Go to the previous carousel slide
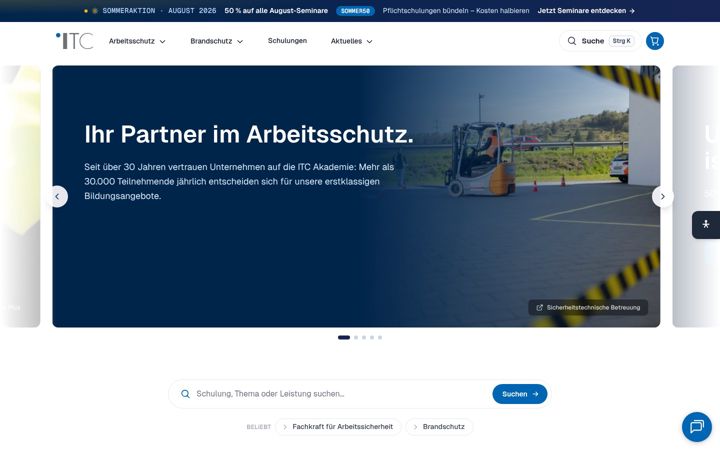Viewport: 720px width, 450px height. [x=57, y=197]
